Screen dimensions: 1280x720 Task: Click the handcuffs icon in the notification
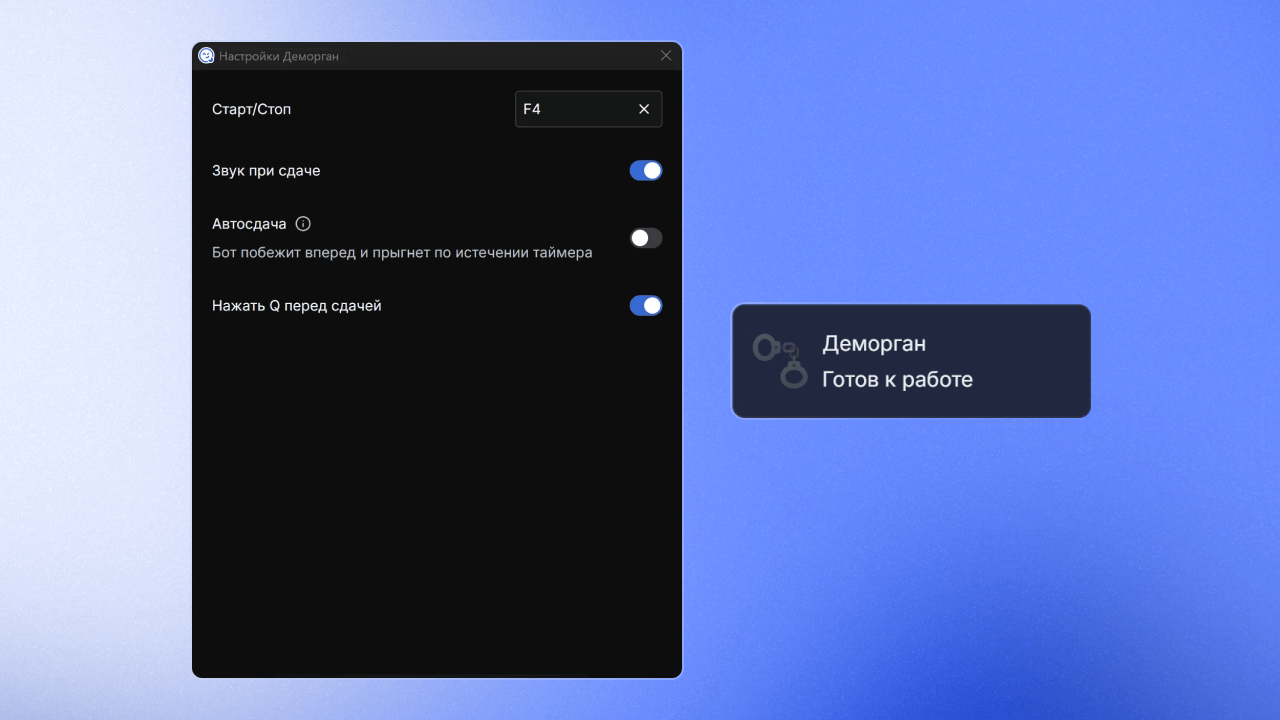click(x=780, y=361)
